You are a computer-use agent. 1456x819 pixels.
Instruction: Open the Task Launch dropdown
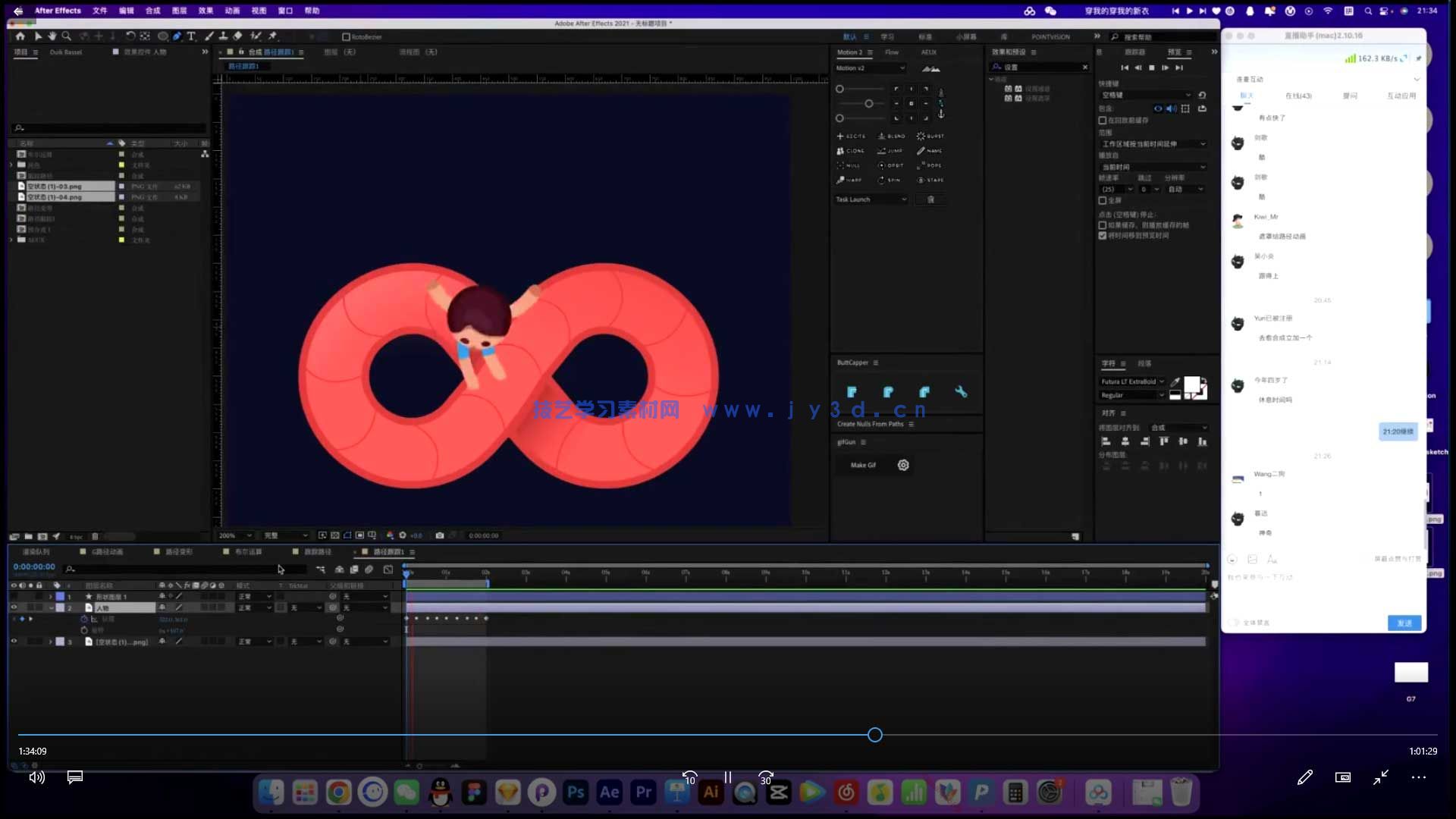click(871, 199)
